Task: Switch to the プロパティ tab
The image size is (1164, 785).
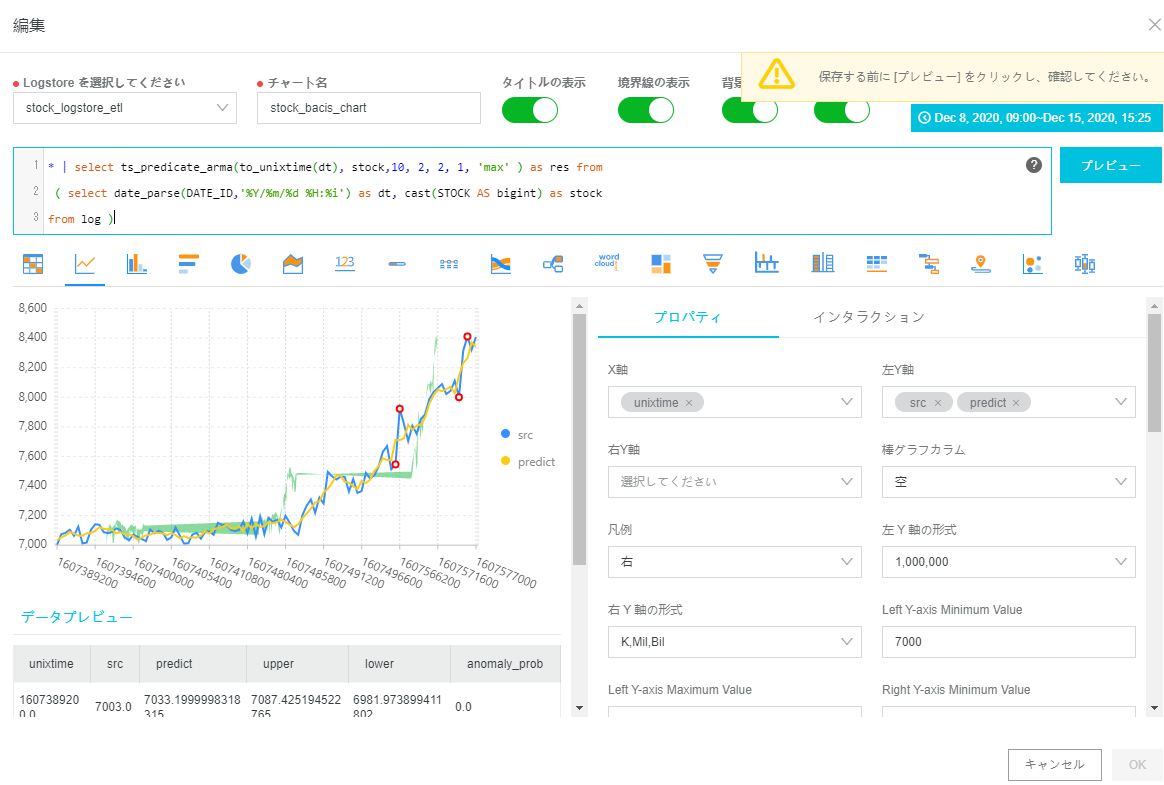Action: click(687, 317)
